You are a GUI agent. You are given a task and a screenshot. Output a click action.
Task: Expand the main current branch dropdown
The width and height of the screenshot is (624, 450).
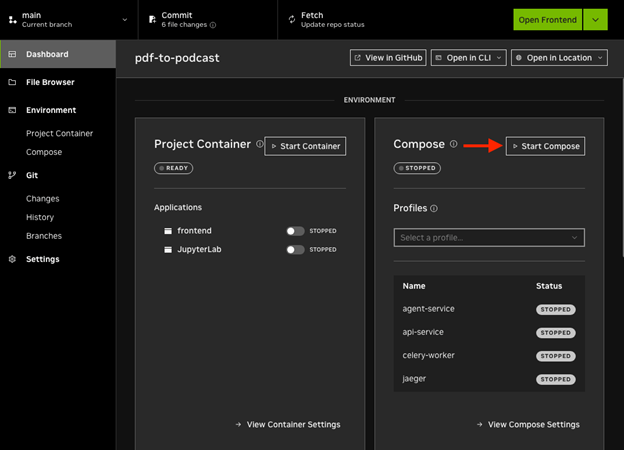point(125,19)
